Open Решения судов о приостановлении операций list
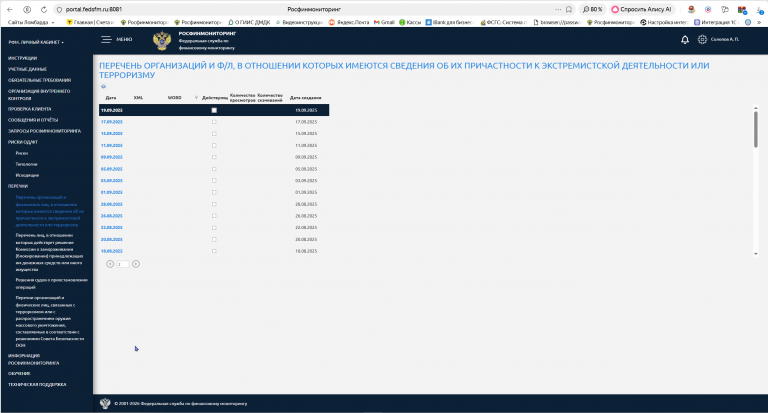Viewport: 768px width, 413px height. tap(51, 284)
